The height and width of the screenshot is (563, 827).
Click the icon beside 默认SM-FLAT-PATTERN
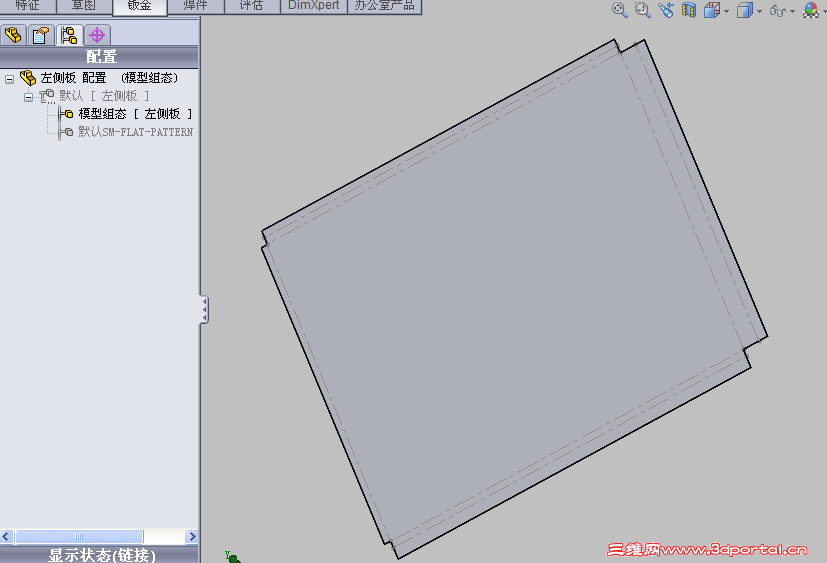(67, 132)
